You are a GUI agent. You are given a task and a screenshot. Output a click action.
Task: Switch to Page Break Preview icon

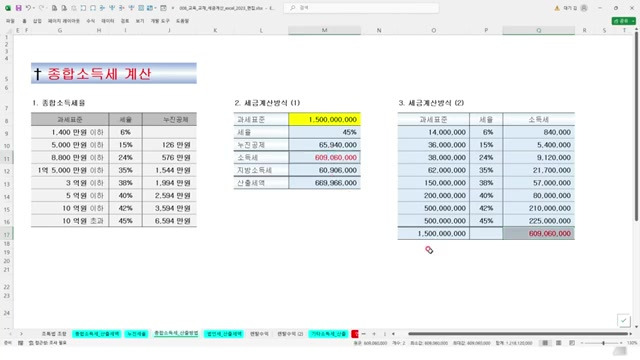click(x=572, y=343)
